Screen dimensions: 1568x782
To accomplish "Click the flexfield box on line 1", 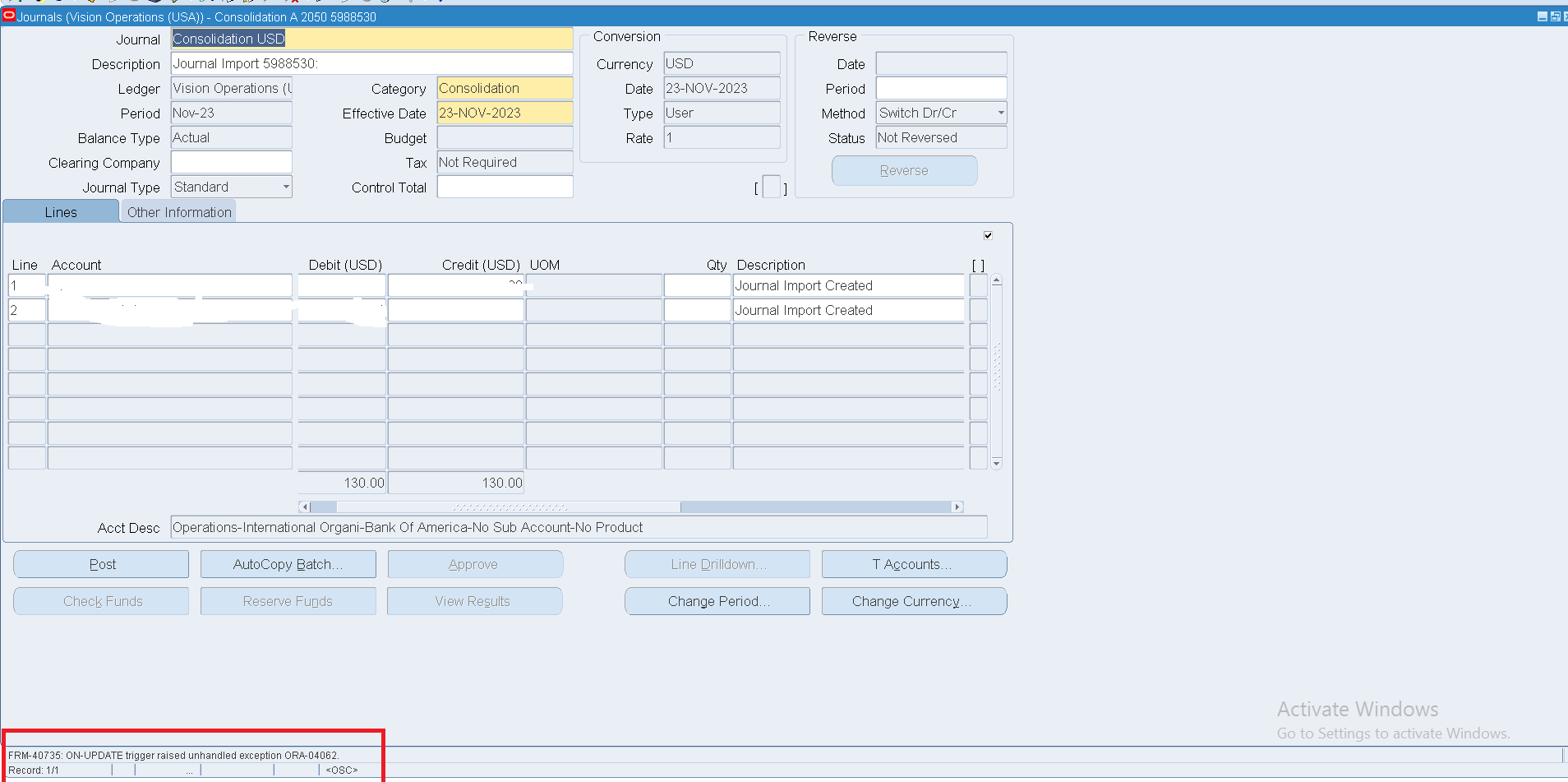I will 978,285.
